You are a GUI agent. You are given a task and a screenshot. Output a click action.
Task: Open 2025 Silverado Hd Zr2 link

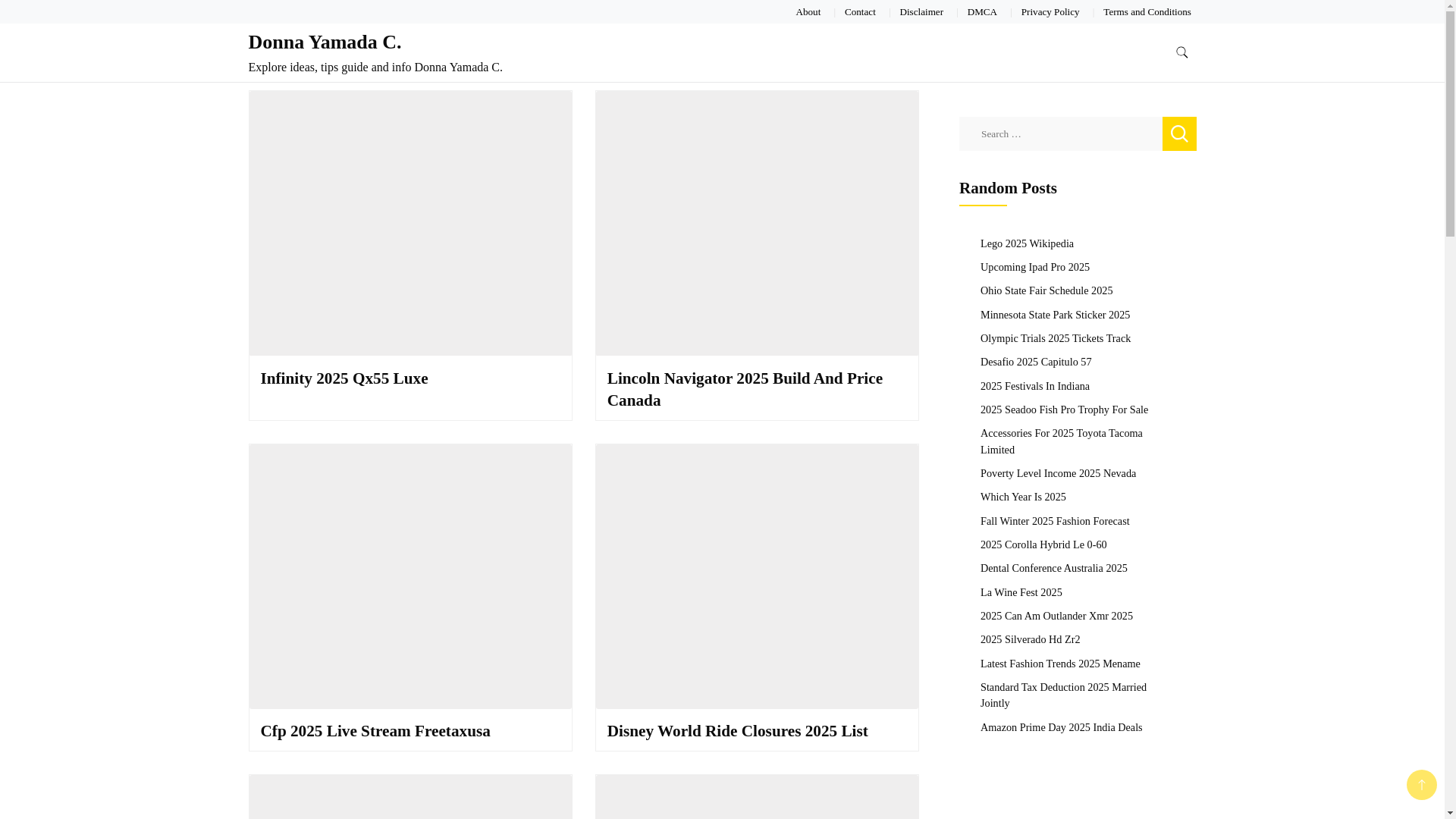1030,639
